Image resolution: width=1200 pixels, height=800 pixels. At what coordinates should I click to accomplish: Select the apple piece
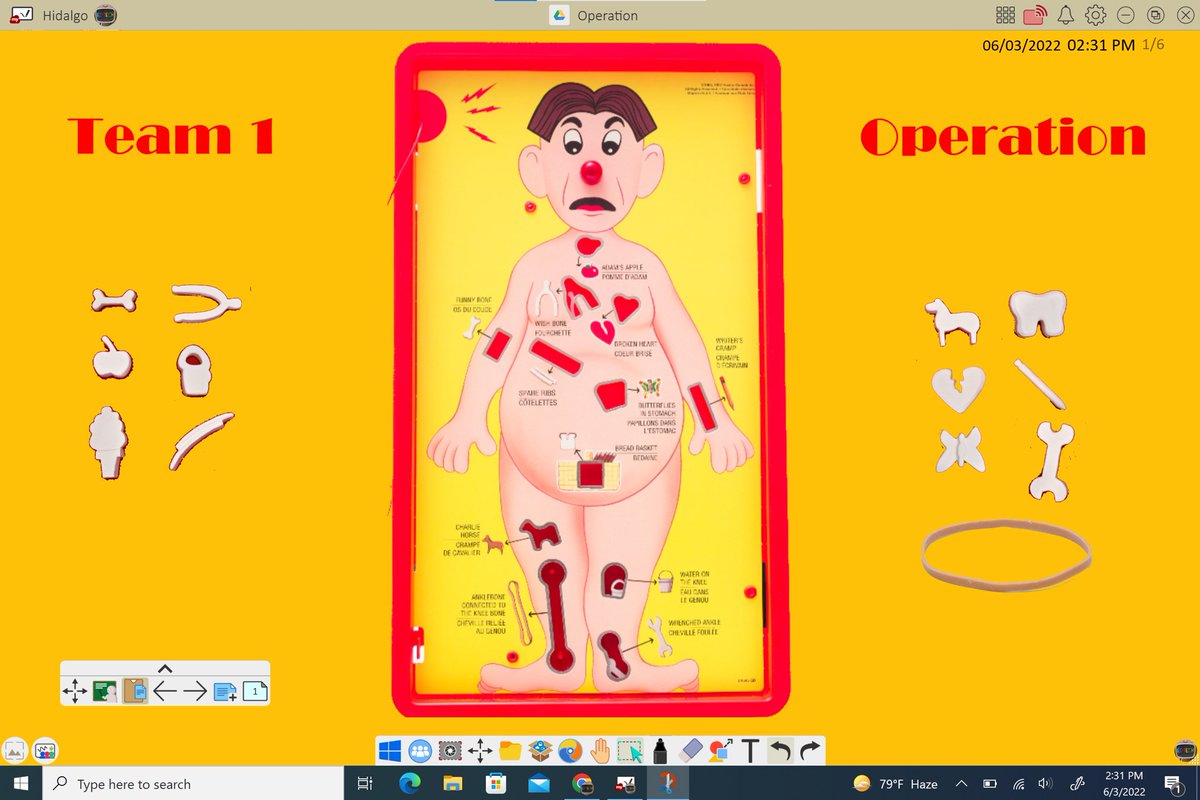coord(113,358)
